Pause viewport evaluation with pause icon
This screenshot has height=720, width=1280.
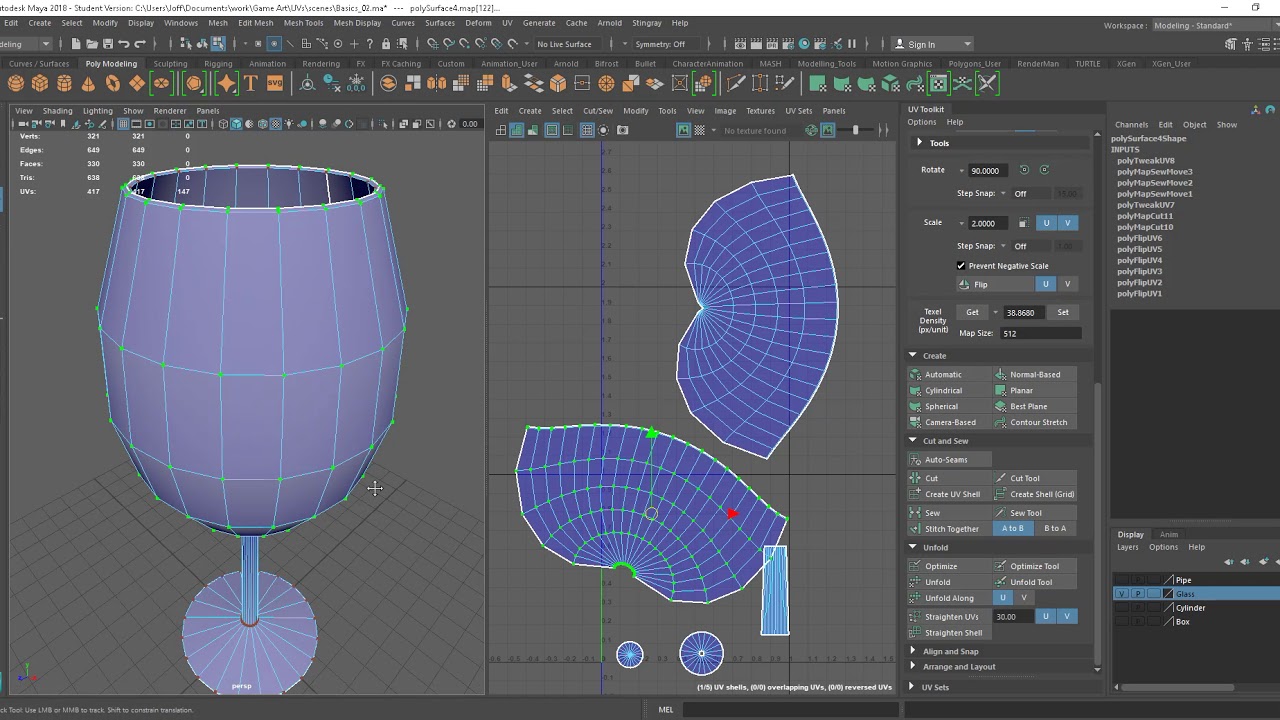point(852,44)
